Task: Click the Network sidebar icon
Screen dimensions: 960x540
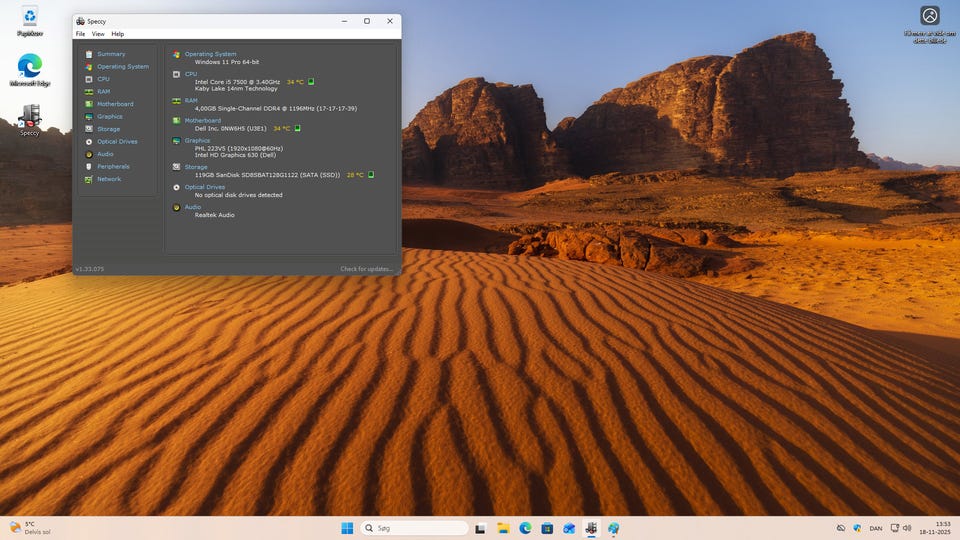Action: (x=89, y=179)
